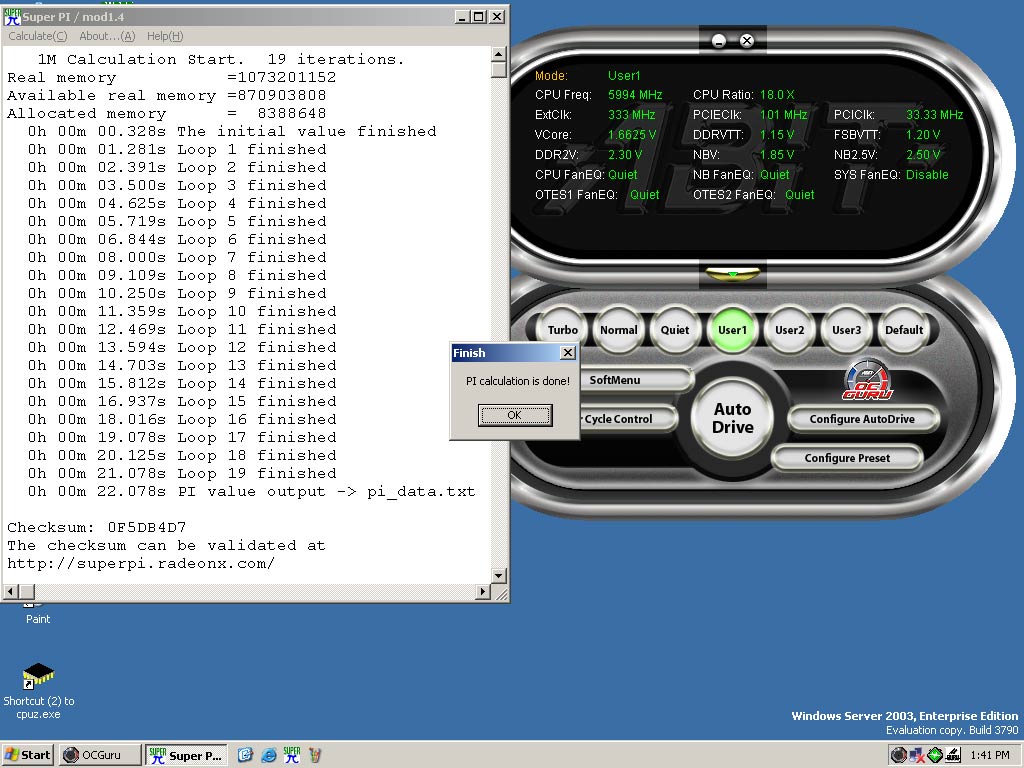Select the Turbo mode in OC Guru
This screenshot has width=1024, height=768.
coord(562,330)
